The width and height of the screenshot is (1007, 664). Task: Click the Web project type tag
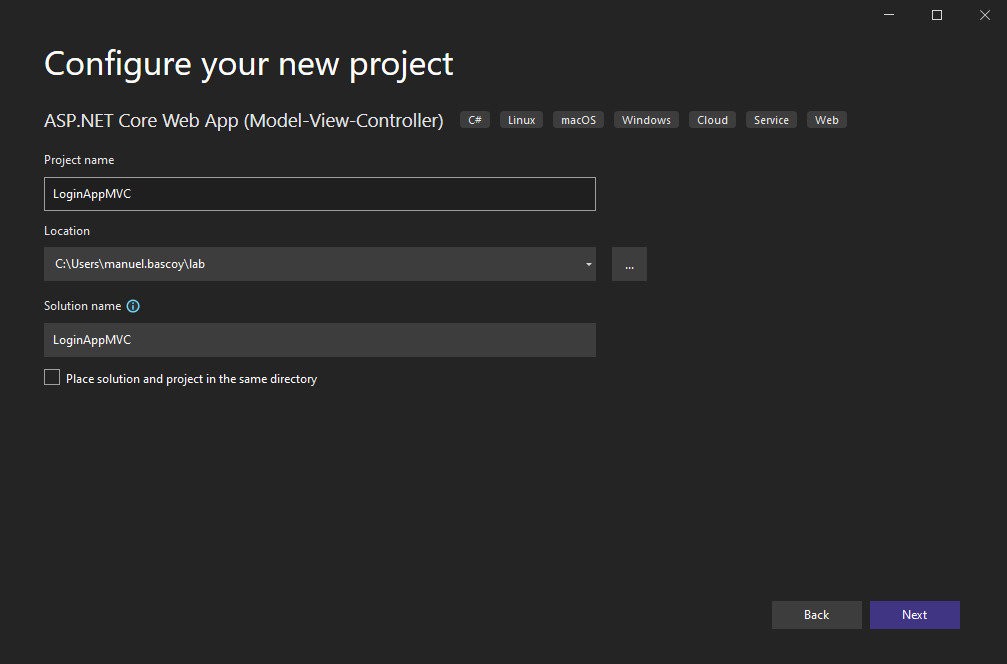(x=826, y=120)
